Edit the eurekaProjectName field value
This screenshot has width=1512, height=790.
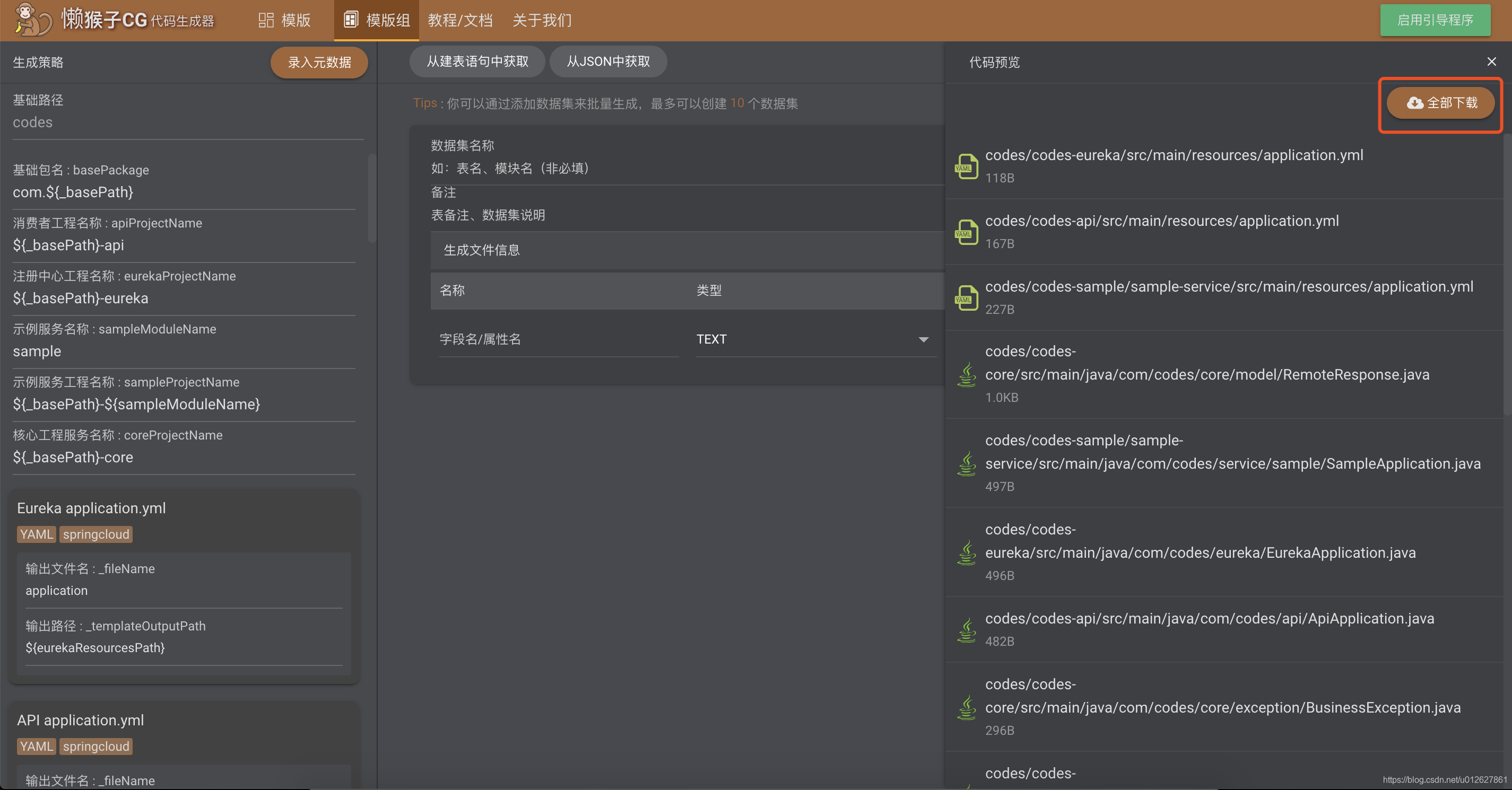coord(184,299)
